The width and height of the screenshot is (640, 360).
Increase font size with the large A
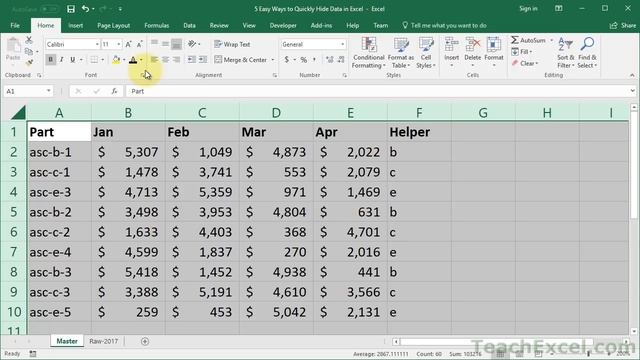pyautogui.click(x=128, y=44)
